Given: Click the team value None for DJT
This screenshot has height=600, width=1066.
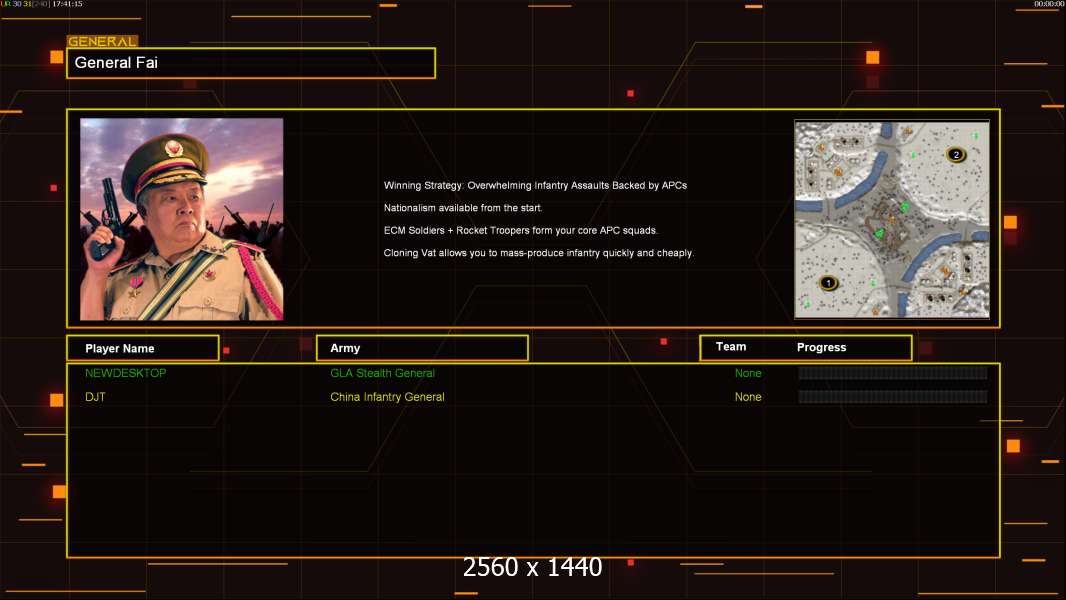Looking at the screenshot, I should 748,397.
